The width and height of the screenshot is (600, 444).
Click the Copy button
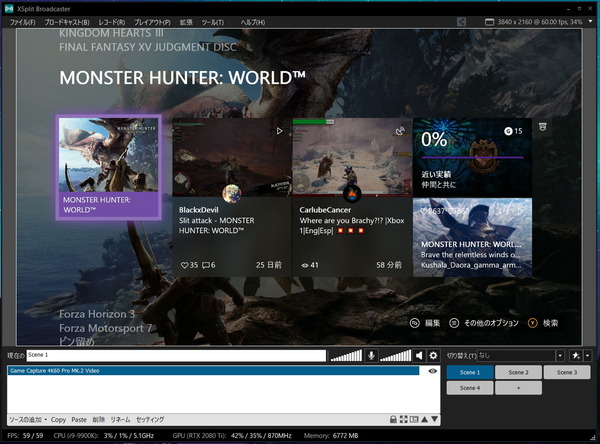pos(59,420)
